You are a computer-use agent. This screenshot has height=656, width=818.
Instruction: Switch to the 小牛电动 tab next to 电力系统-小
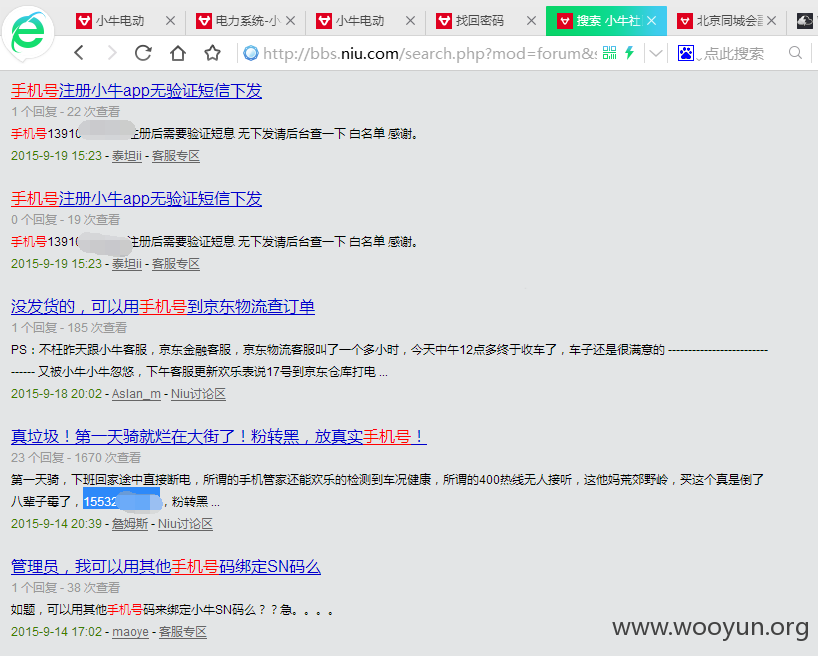(359, 21)
